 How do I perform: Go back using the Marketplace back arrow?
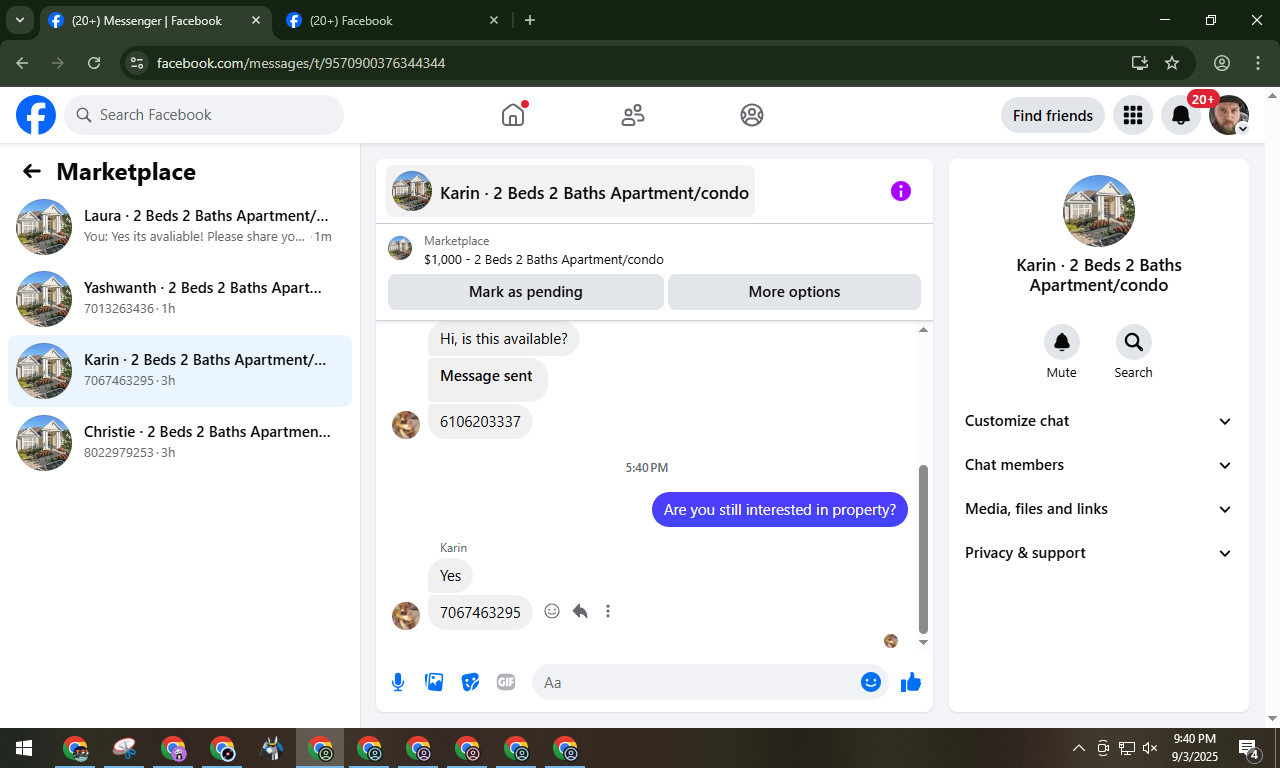[x=32, y=171]
